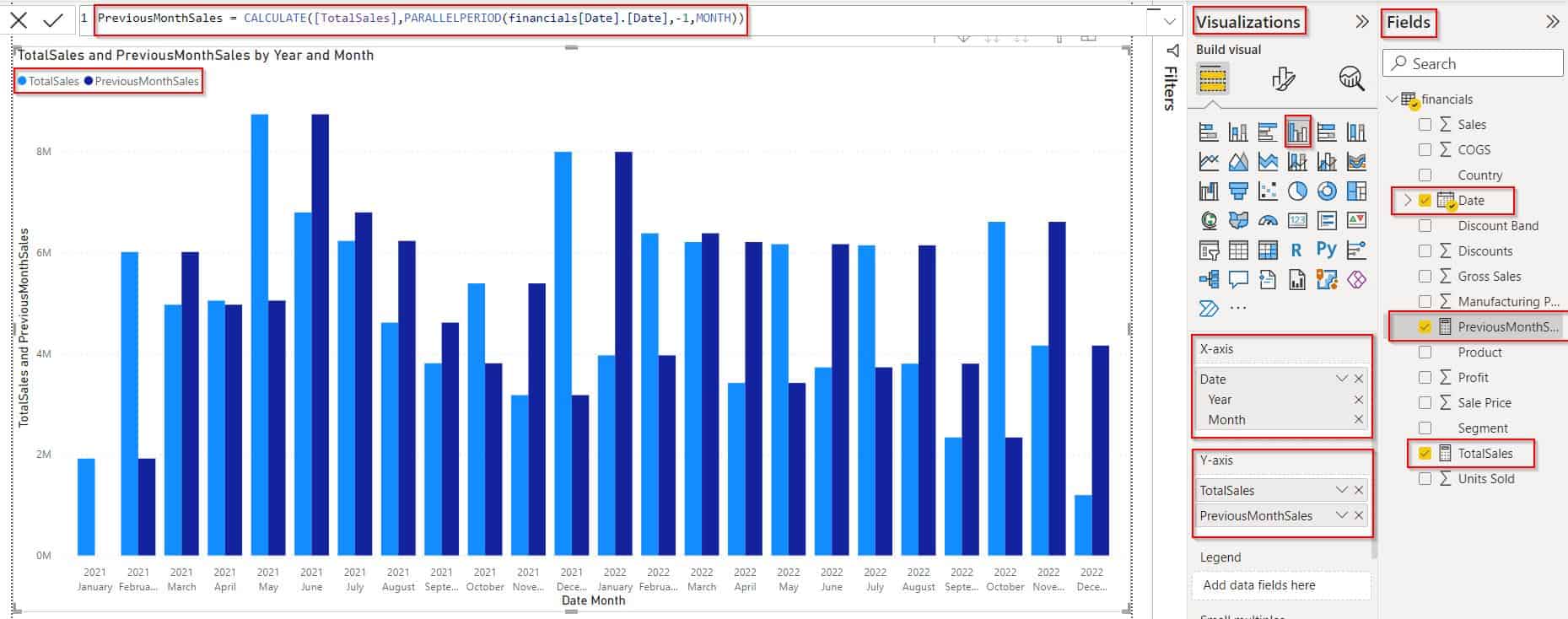The width and height of the screenshot is (1568, 619).
Task: Select the funnel chart visual
Action: click(1238, 191)
